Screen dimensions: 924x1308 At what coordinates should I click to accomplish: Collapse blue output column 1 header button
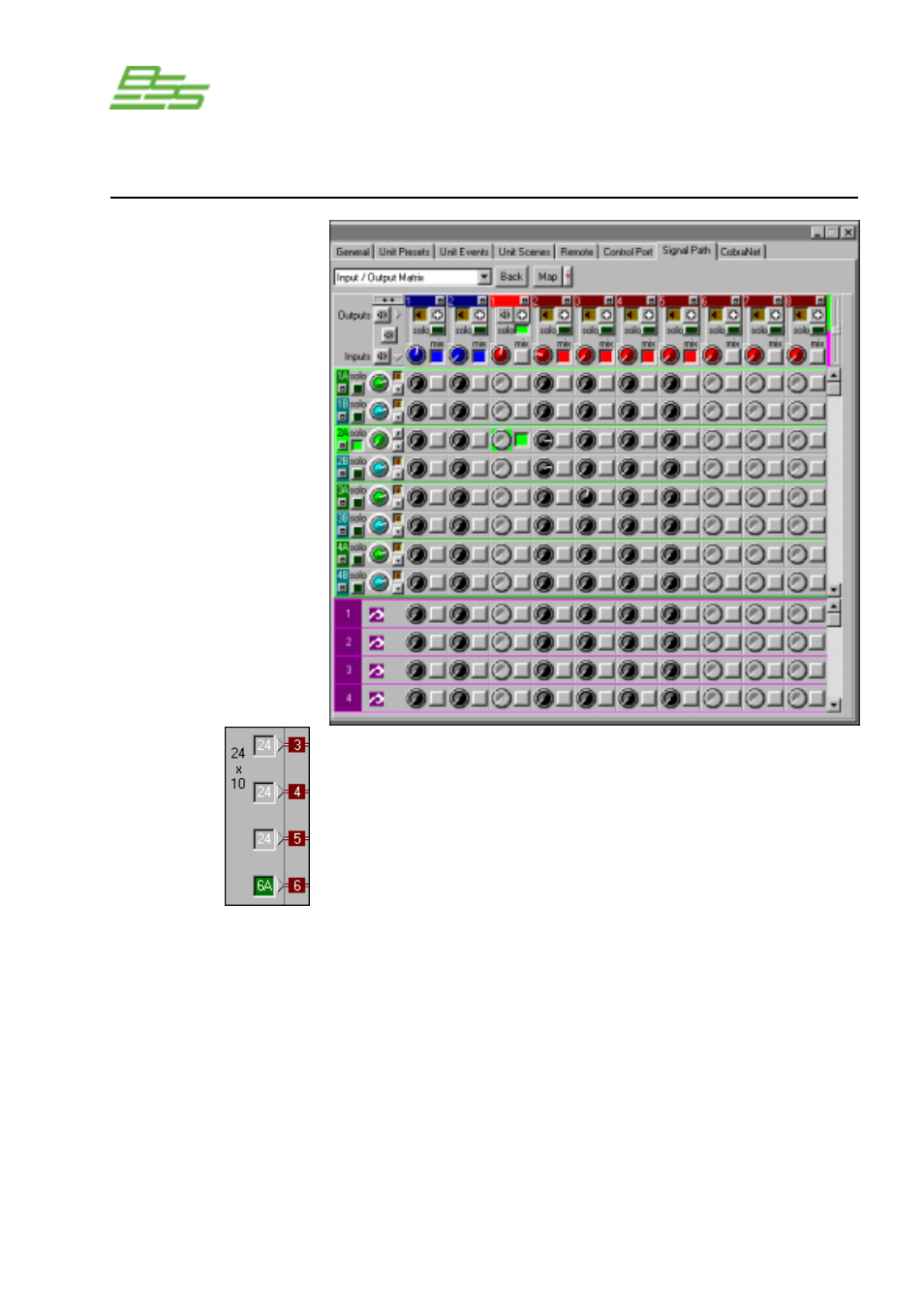pyautogui.click(x=441, y=300)
